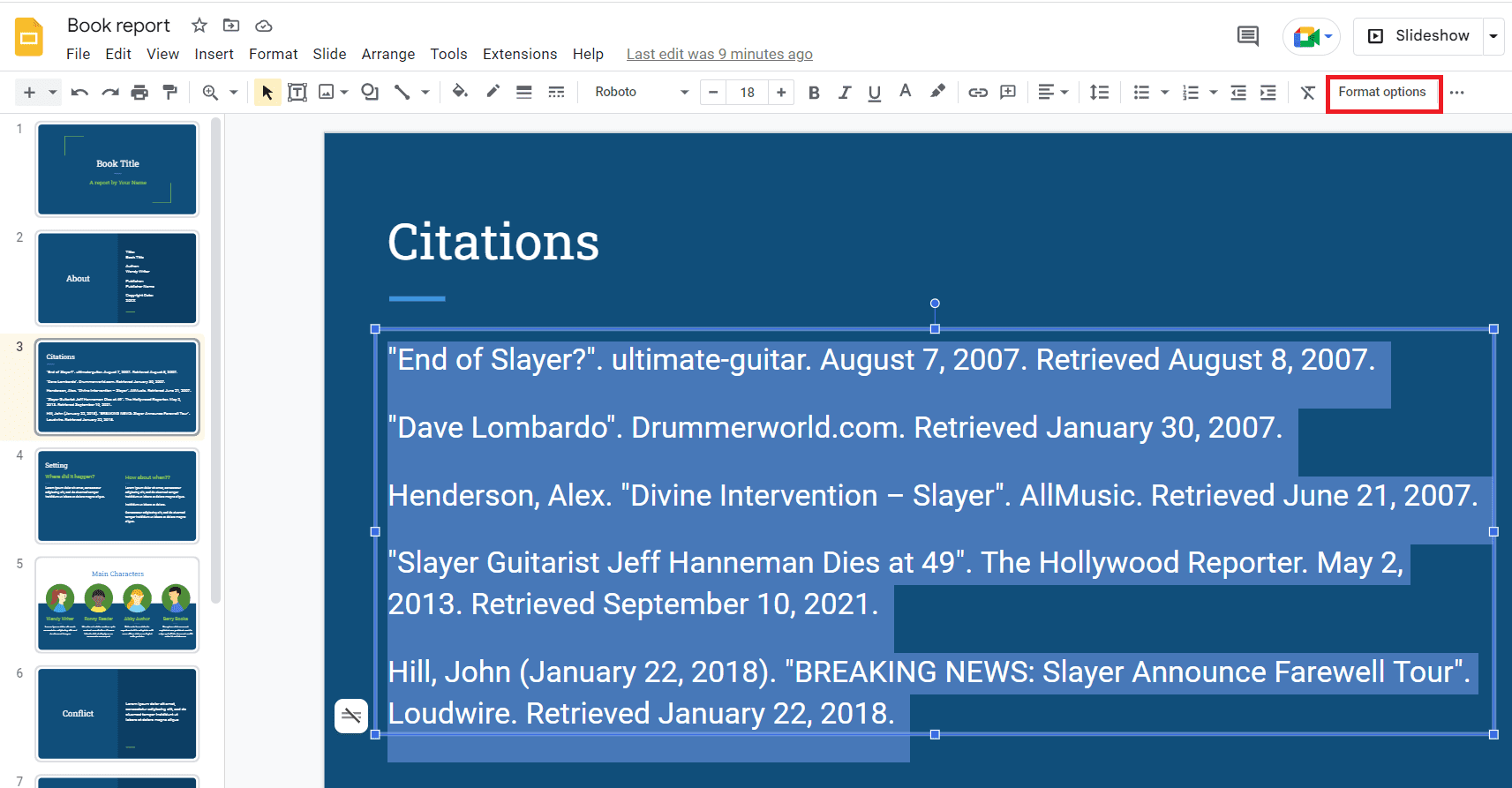Open new slide layout dropdown arrow
This screenshot has height=788, width=1512.
(53, 92)
